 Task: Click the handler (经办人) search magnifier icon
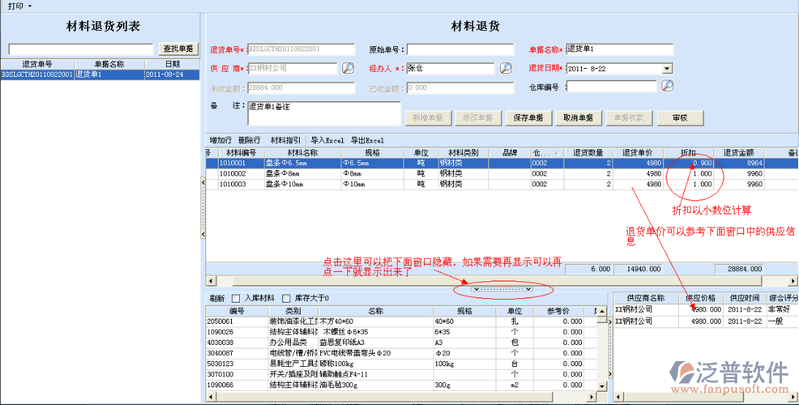[506, 68]
